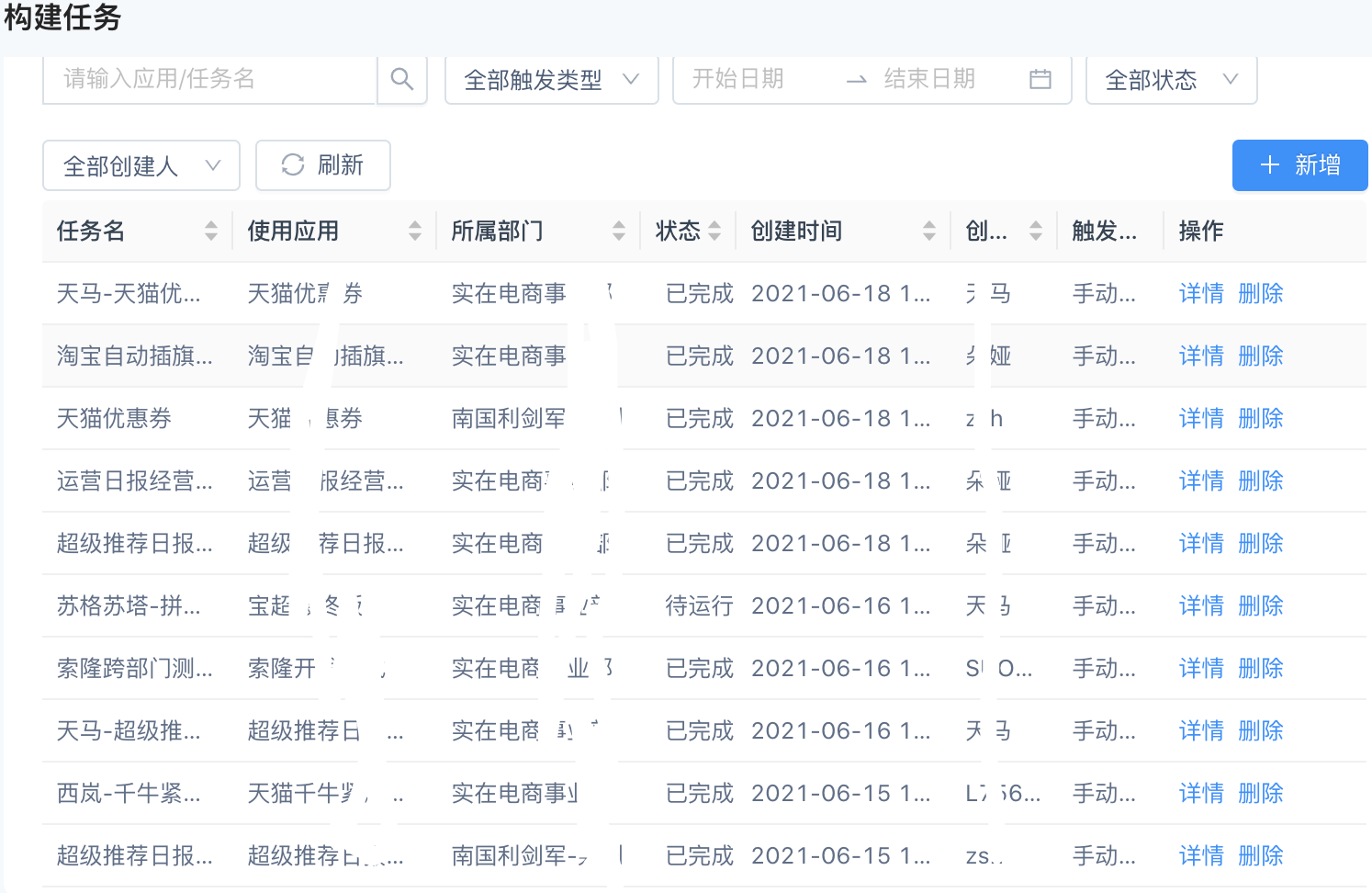Delete the 天猫优惠券 task row
Image resolution: width=1372 pixels, height=893 pixels.
click(x=1260, y=419)
